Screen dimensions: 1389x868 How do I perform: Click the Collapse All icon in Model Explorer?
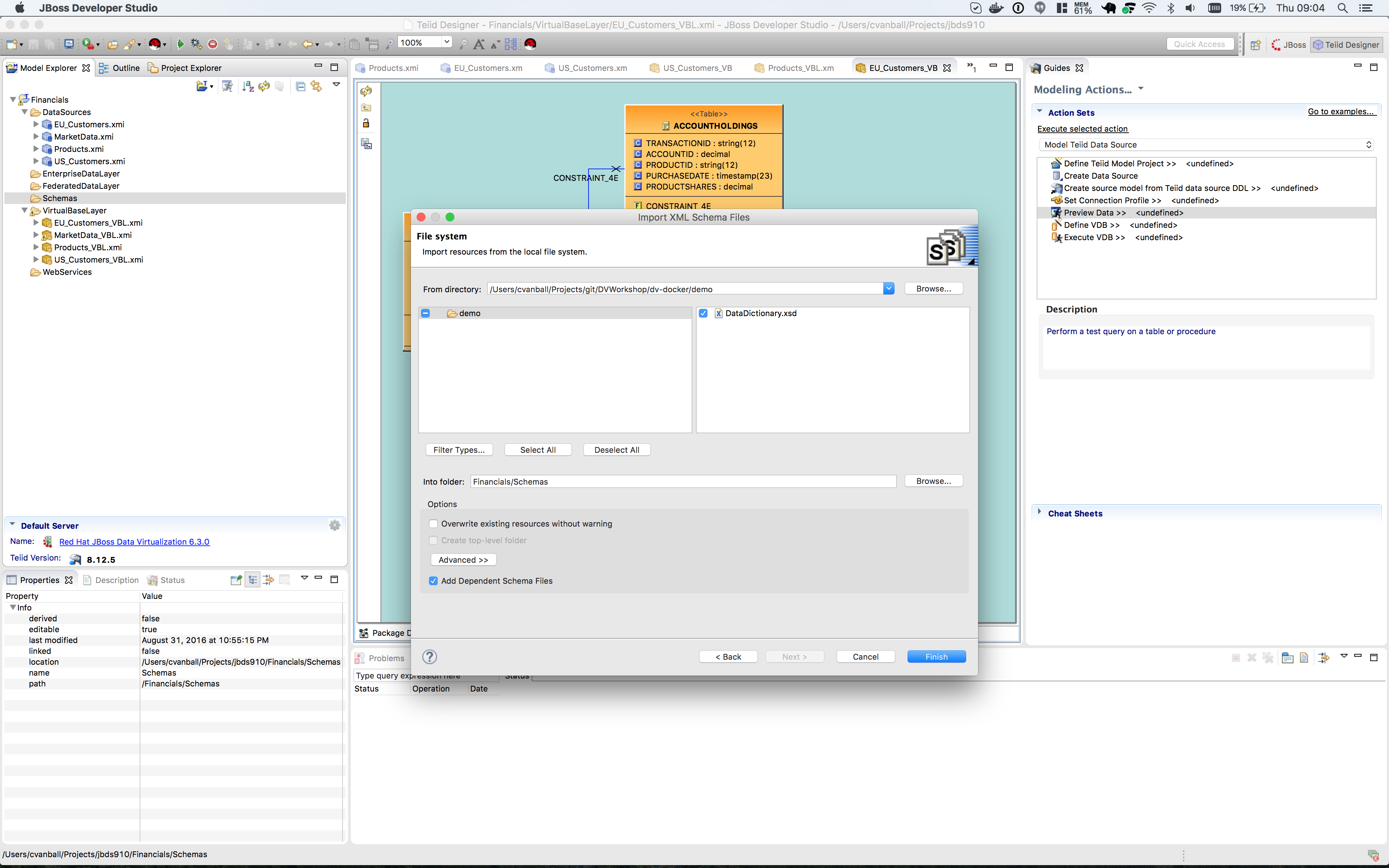click(x=301, y=86)
